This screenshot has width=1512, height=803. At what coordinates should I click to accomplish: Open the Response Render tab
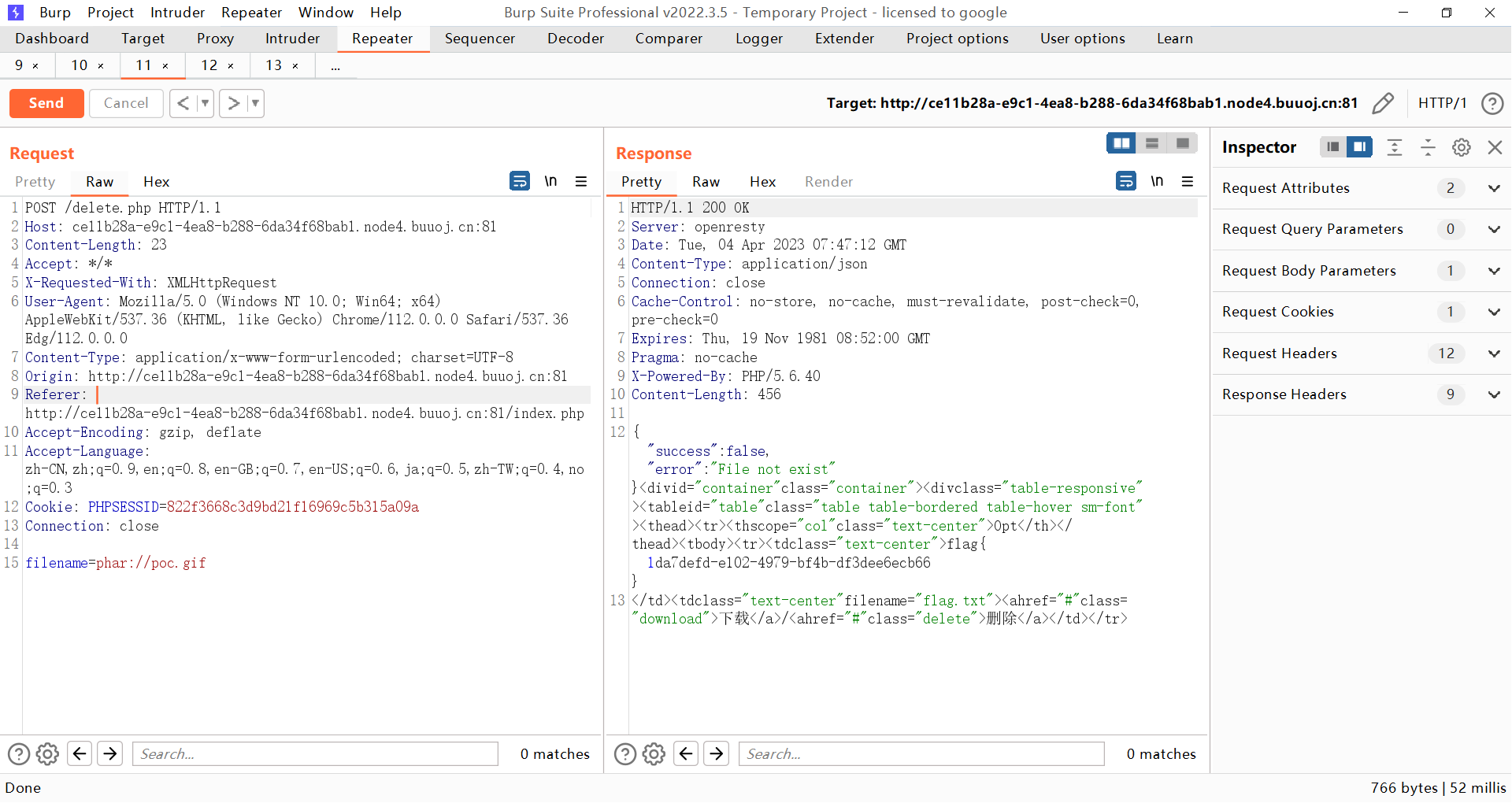[x=828, y=182]
